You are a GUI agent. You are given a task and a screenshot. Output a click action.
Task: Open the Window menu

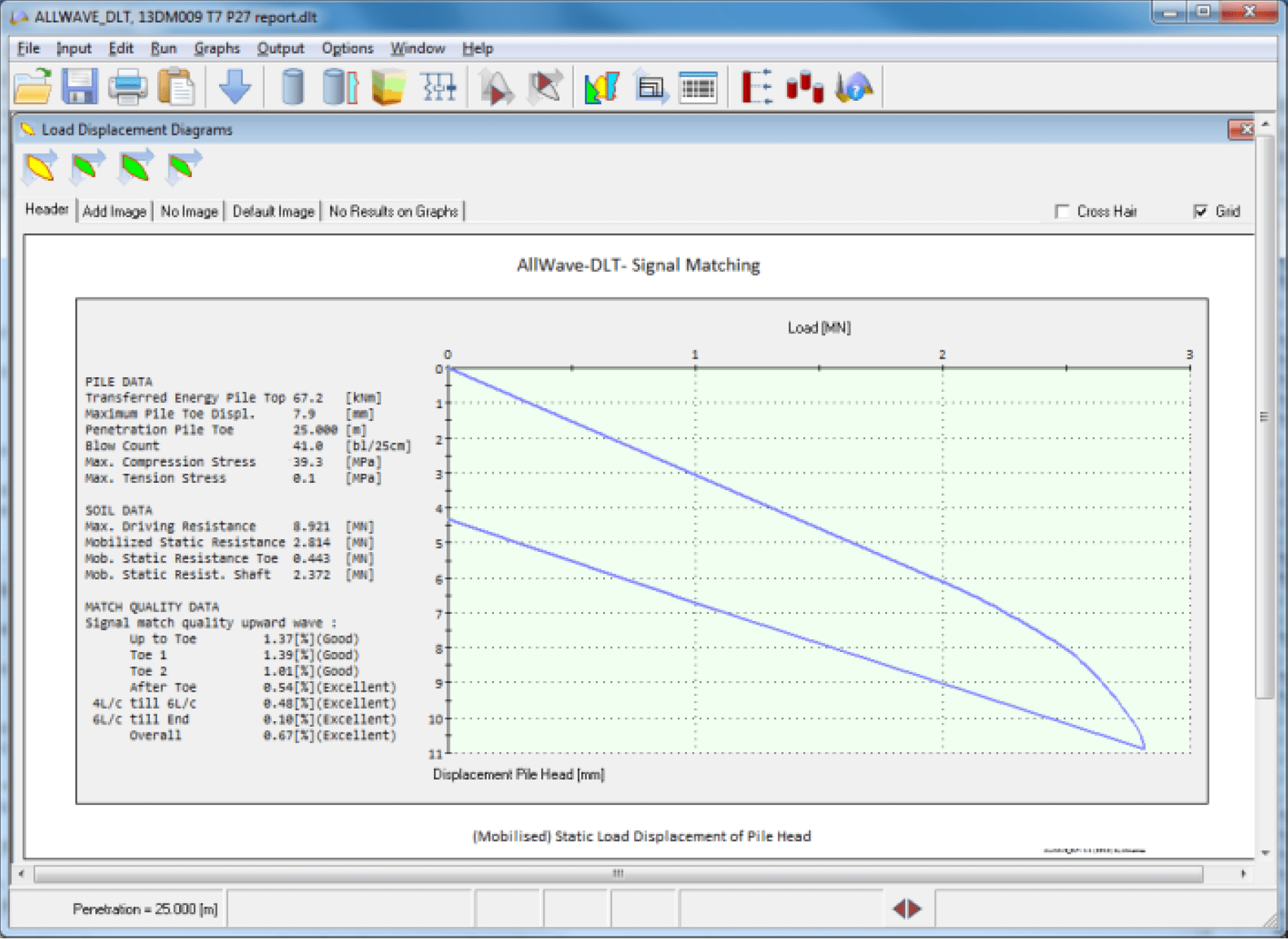(x=418, y=49)
